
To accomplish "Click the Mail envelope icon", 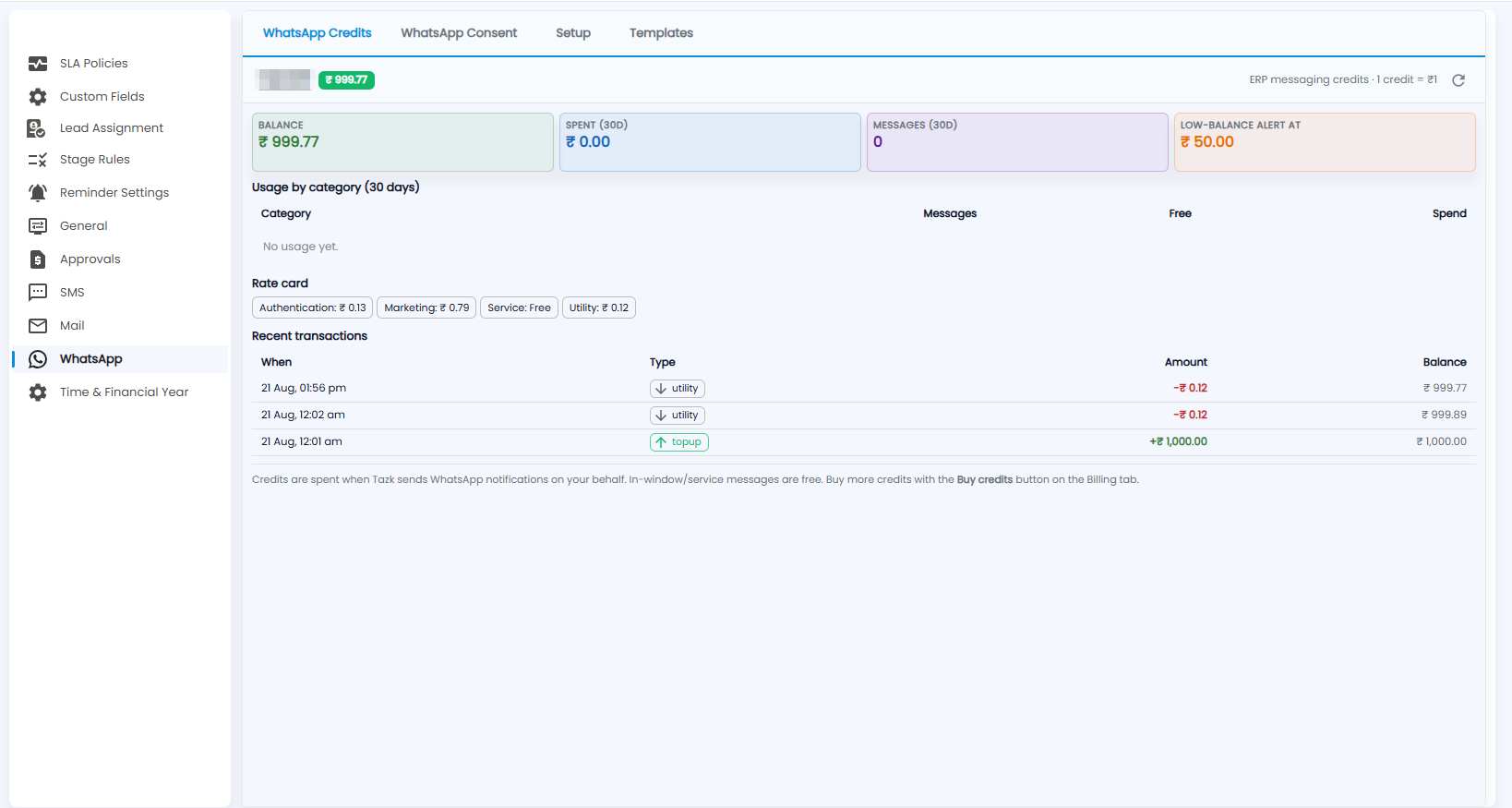I will coord(38,326).
